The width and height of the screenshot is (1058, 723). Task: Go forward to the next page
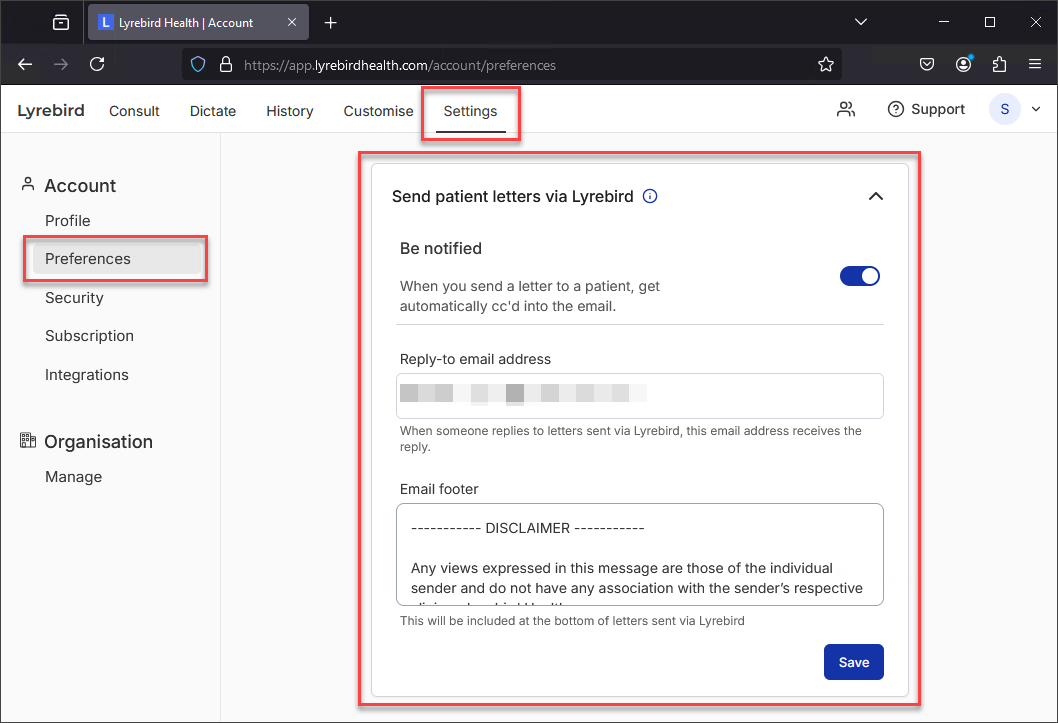(x=61, y=64)
